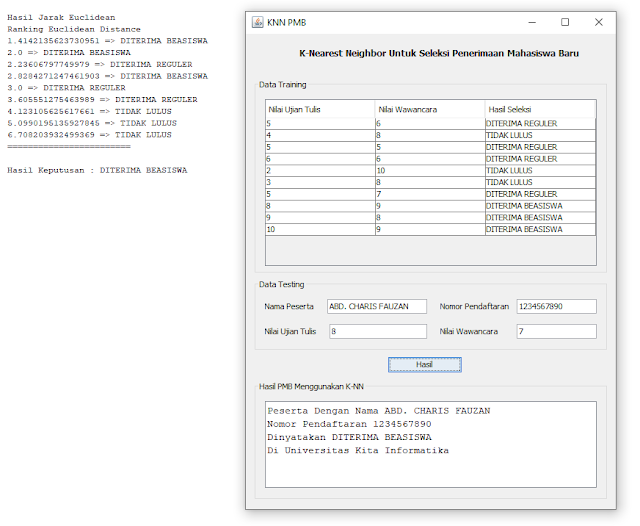Click the Java icon in KNN PMB title bar

[258, 22]
